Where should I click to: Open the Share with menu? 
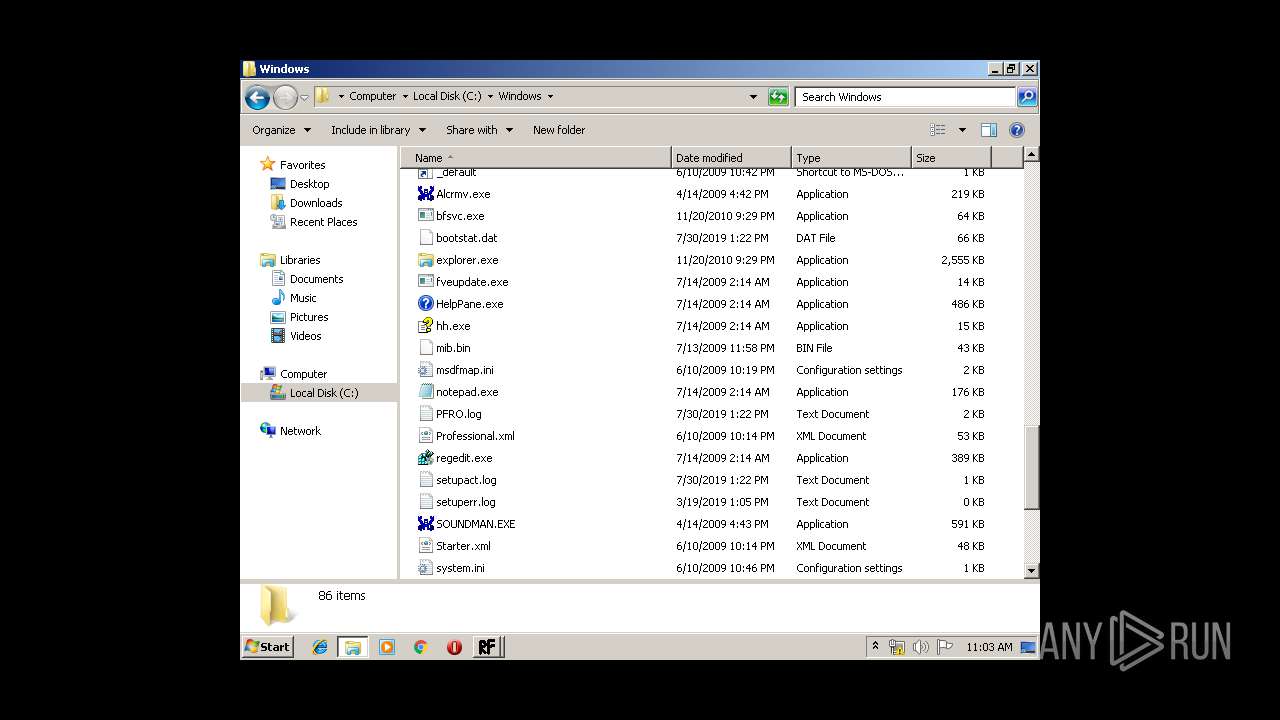pos(479,130)
